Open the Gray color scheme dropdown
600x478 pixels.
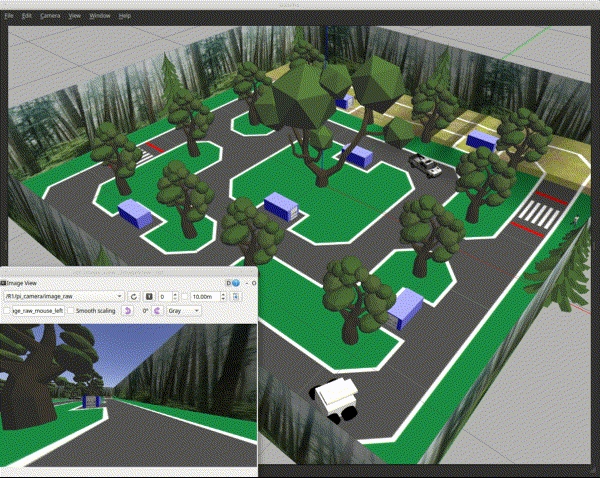(x=184, y=311)
